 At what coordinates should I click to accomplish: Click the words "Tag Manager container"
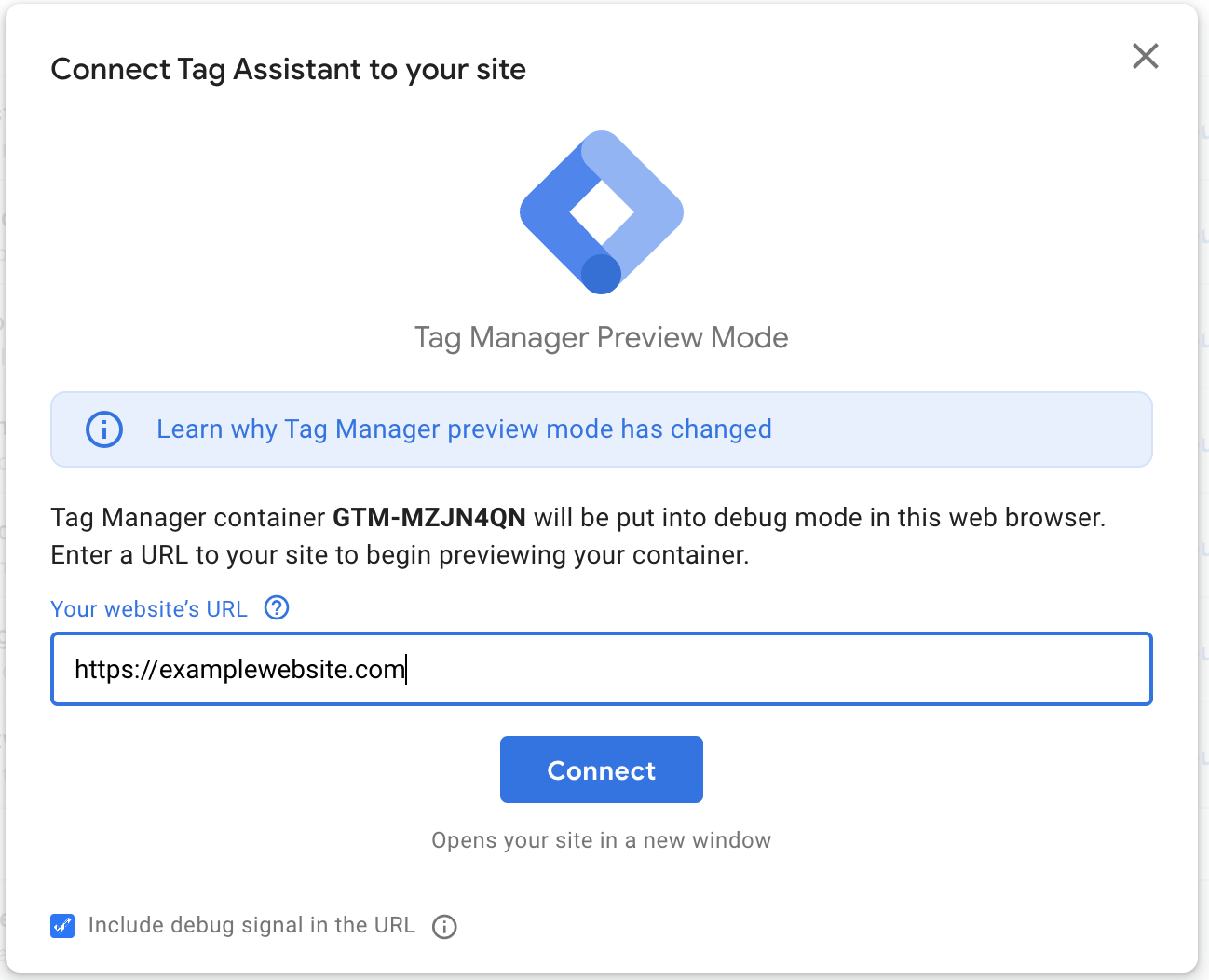188,518
